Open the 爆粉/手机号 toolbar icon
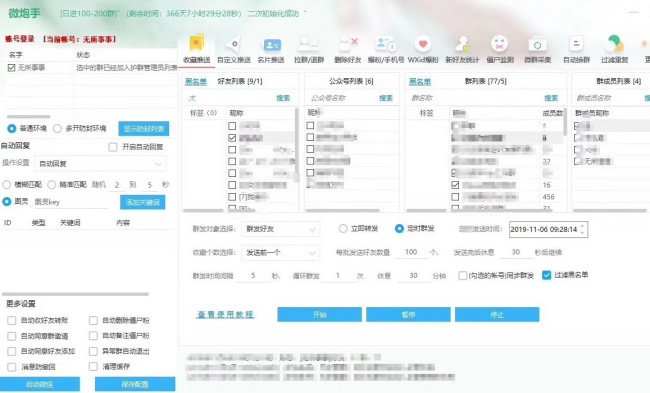The height and width of the screenshot is (393, 650). coord(386,44)
